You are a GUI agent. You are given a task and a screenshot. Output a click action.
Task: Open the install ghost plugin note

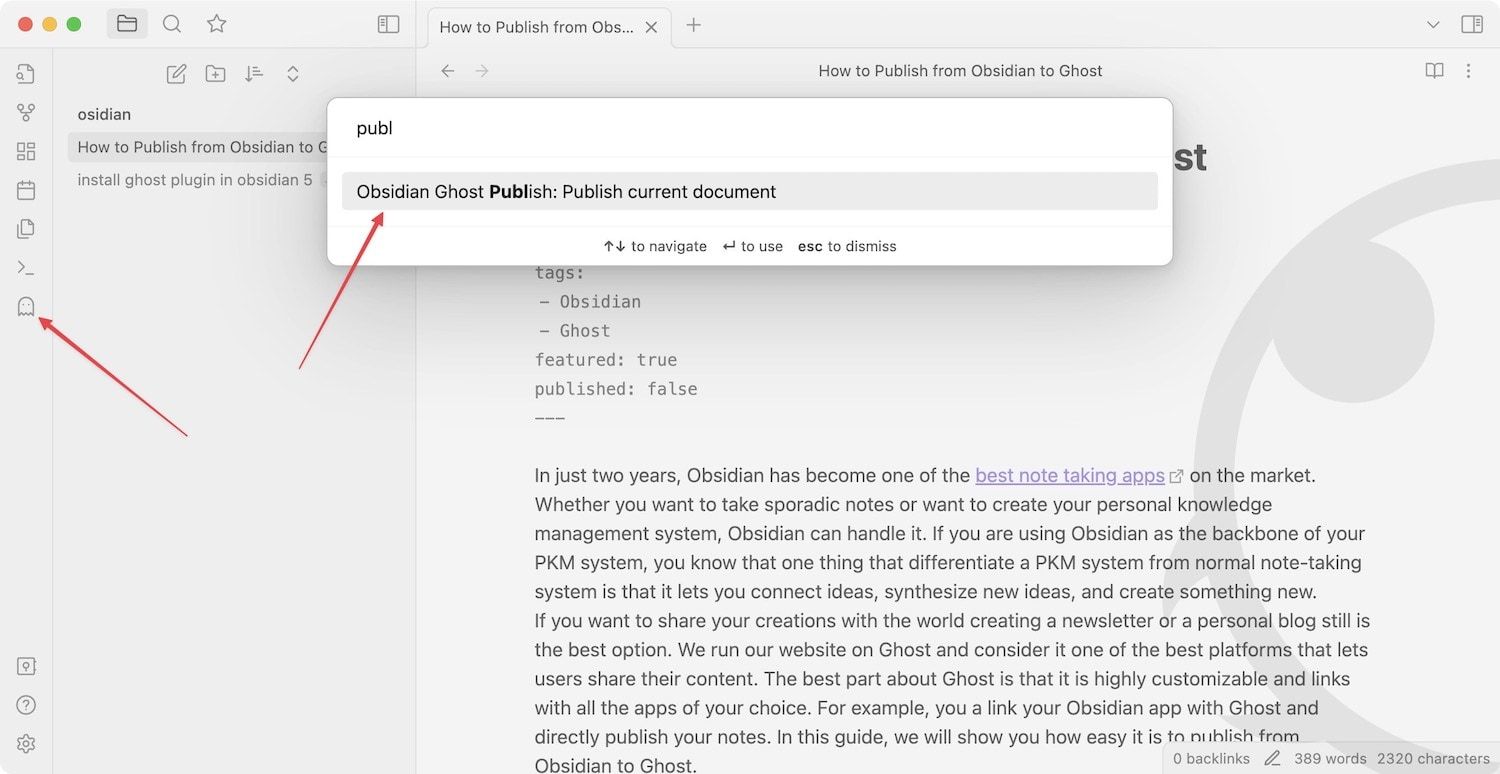194,181
